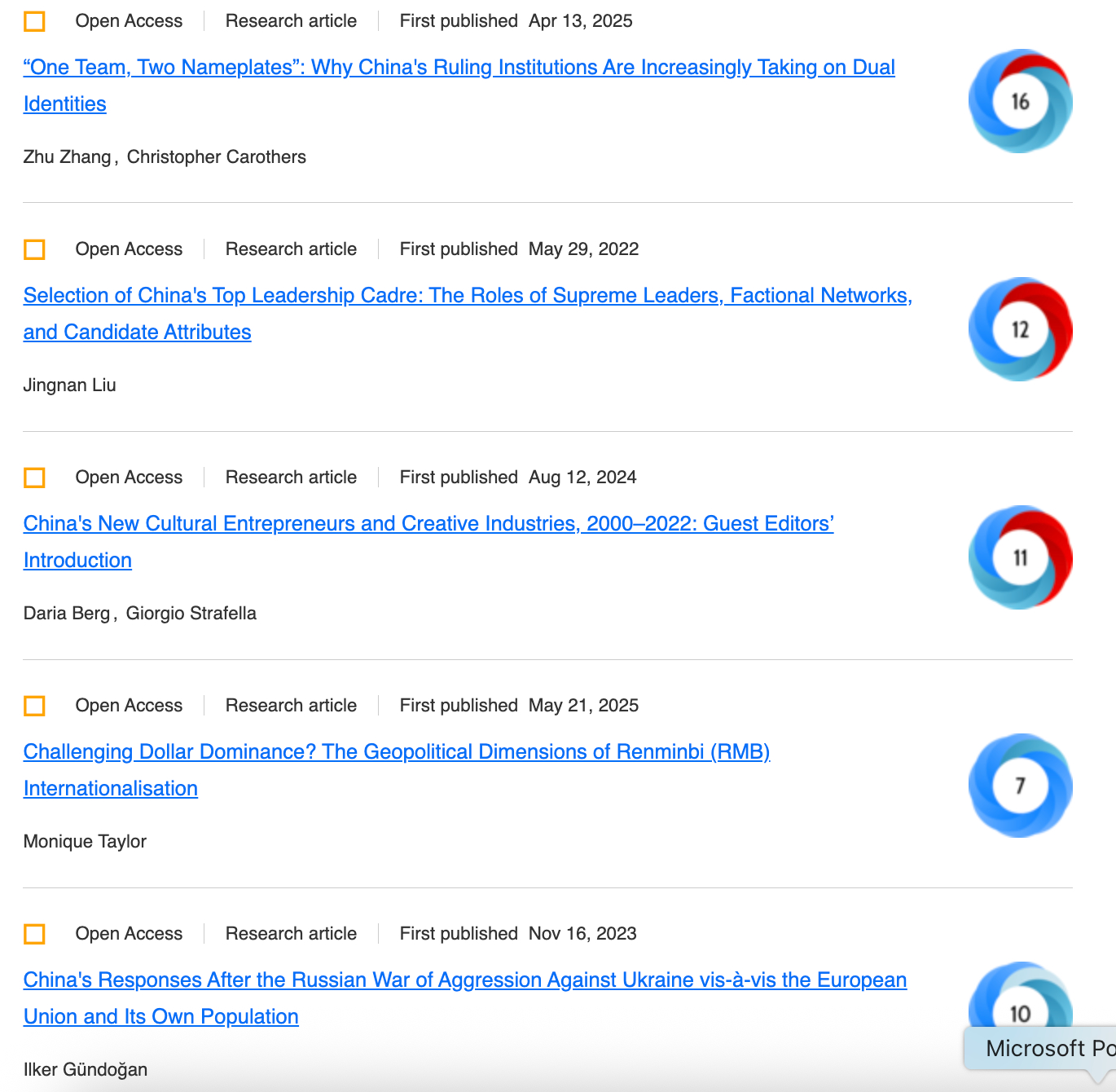Open China's Responses After the Russian War article
1116x1092 pixels.
pyautogui.click(x=464, y=980)
